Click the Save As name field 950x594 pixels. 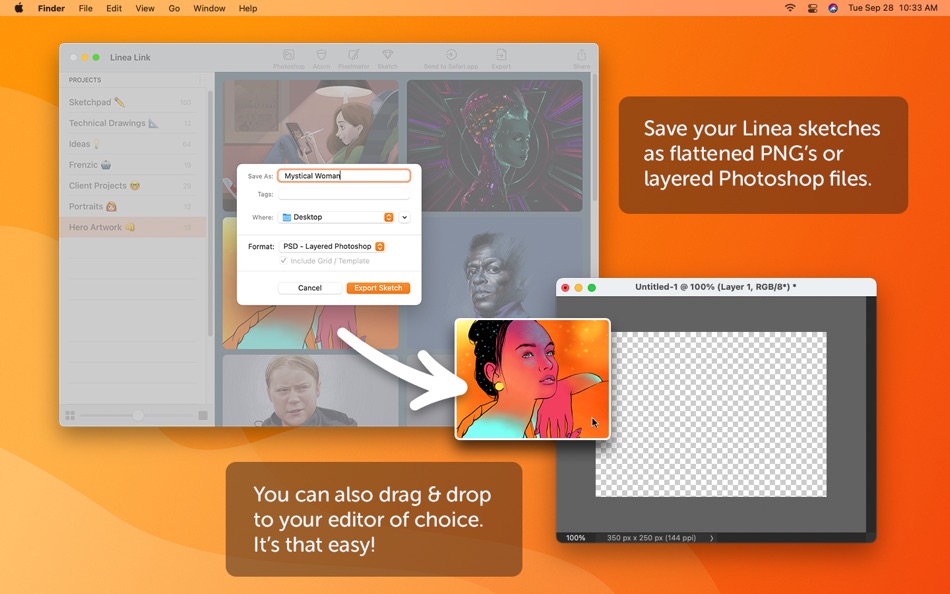click(344, 176)
